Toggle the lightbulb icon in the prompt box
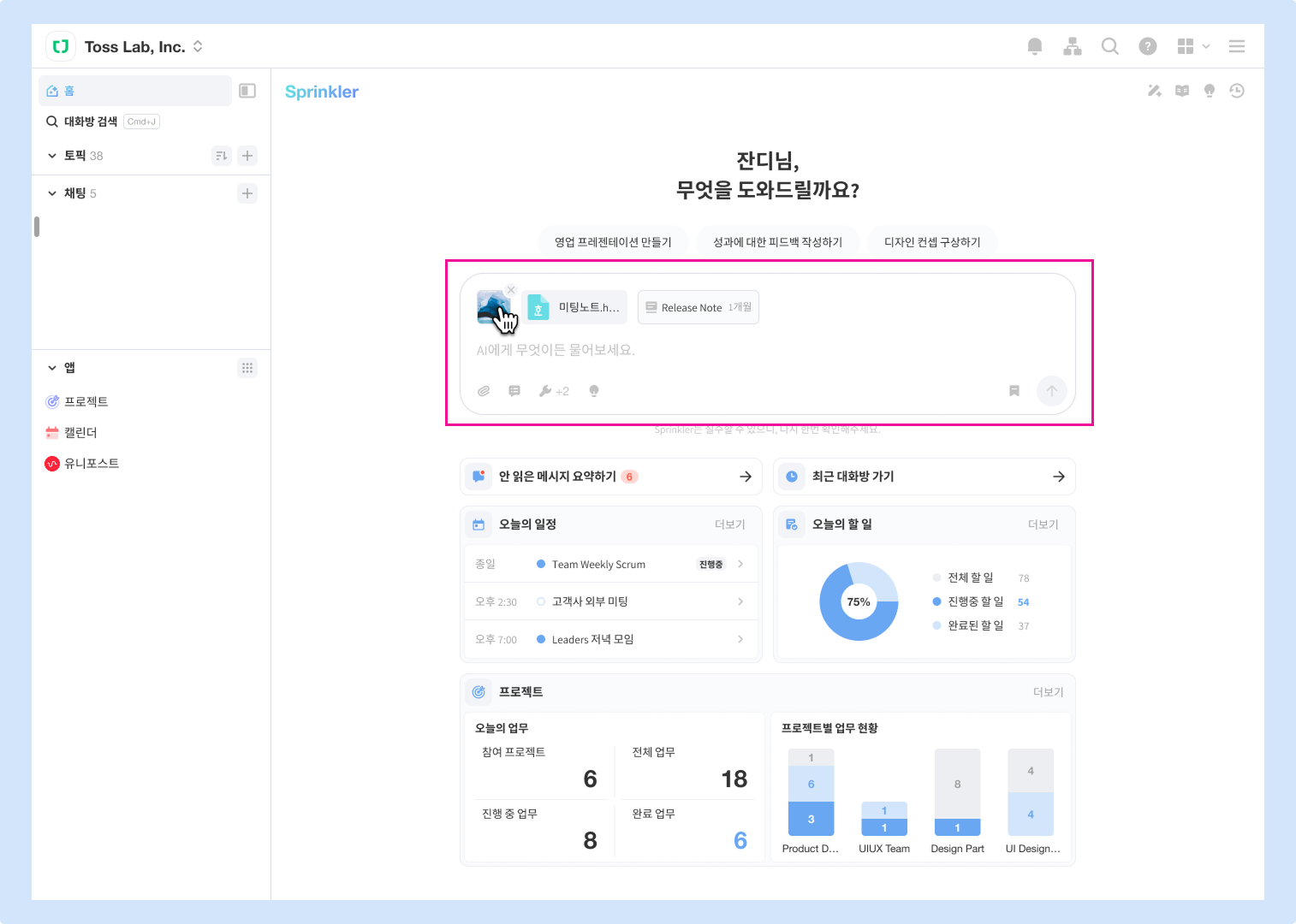Screen dimensions: 1296x924 coord(594,391)
